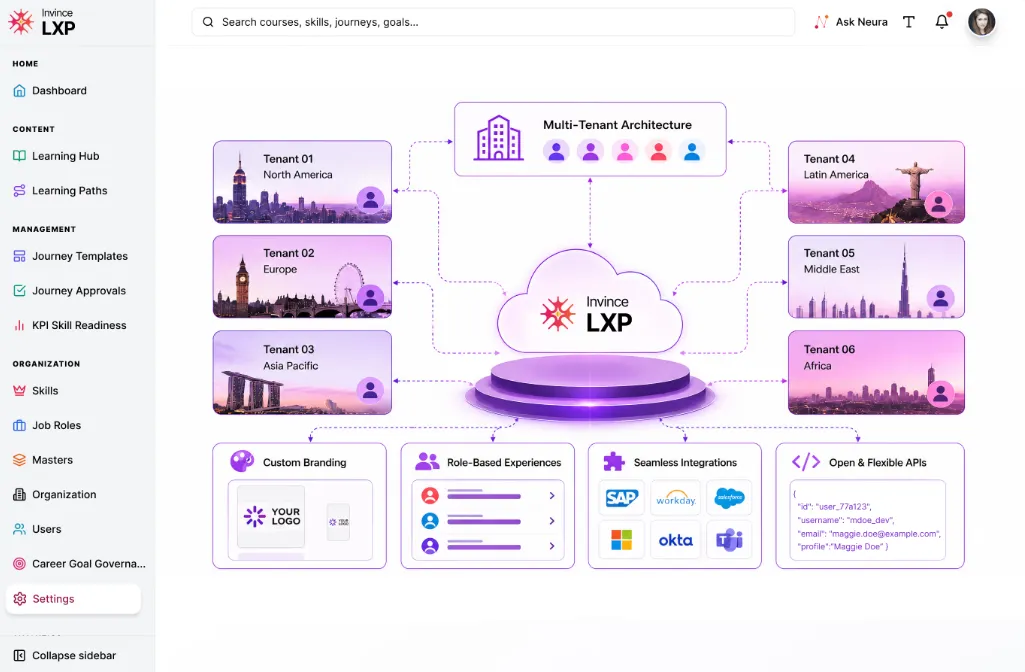The image size is (1025, 672).
Task: Click the blue avatar in Multi-Tenant Architecture
Action: point(692,152)
